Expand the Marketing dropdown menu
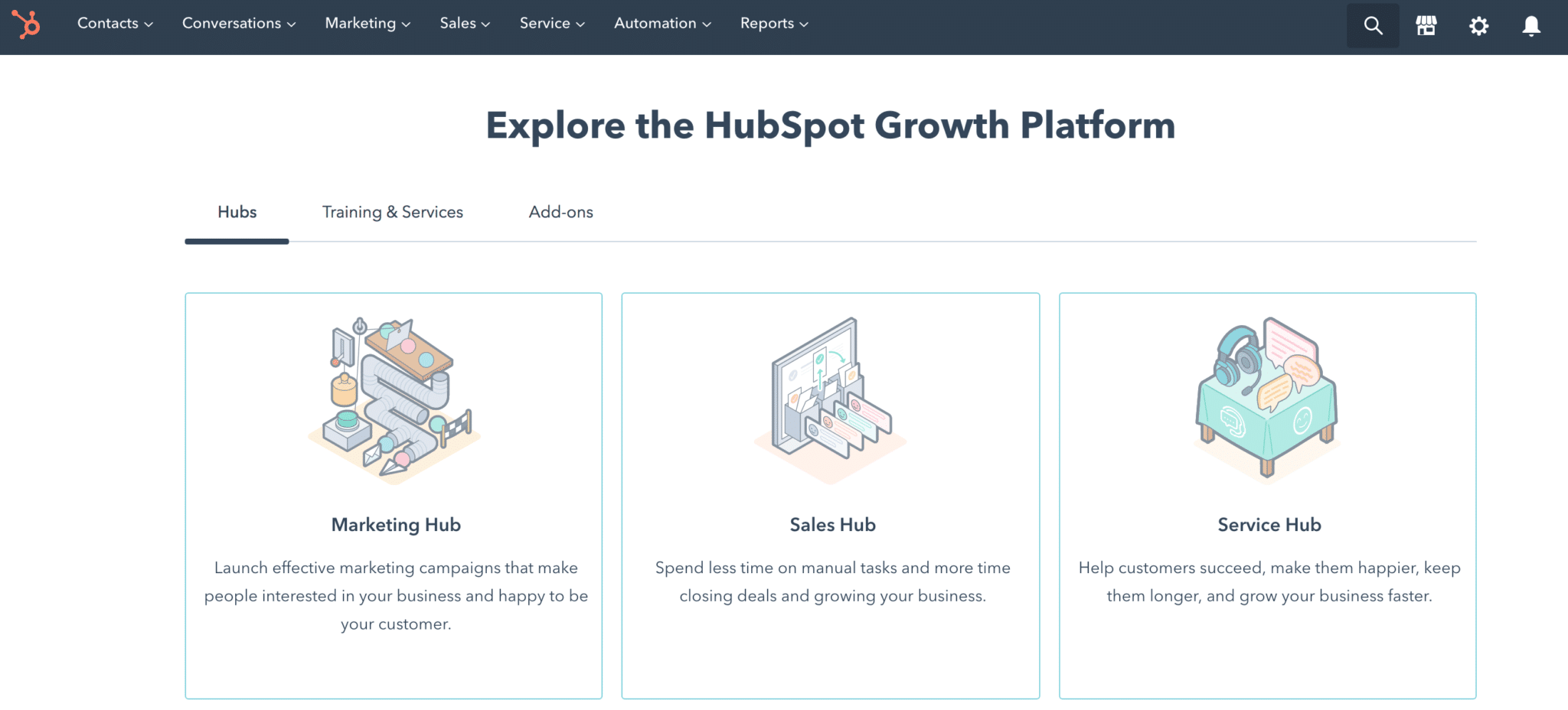The width and height of the screenshot is (1568, 710). (x=367, y=24)
